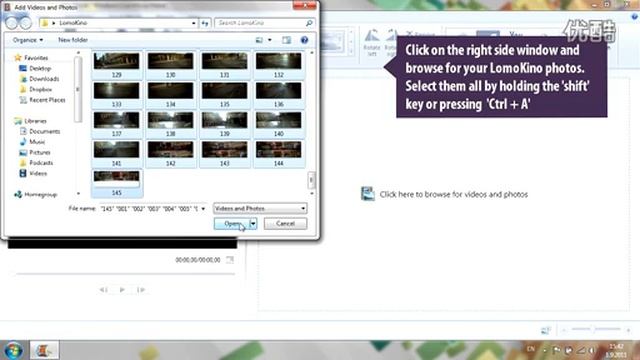Click the Movie Maker taskbar icon
The image size is (640, 360).
pyautogui.click(x=44, y=350)
